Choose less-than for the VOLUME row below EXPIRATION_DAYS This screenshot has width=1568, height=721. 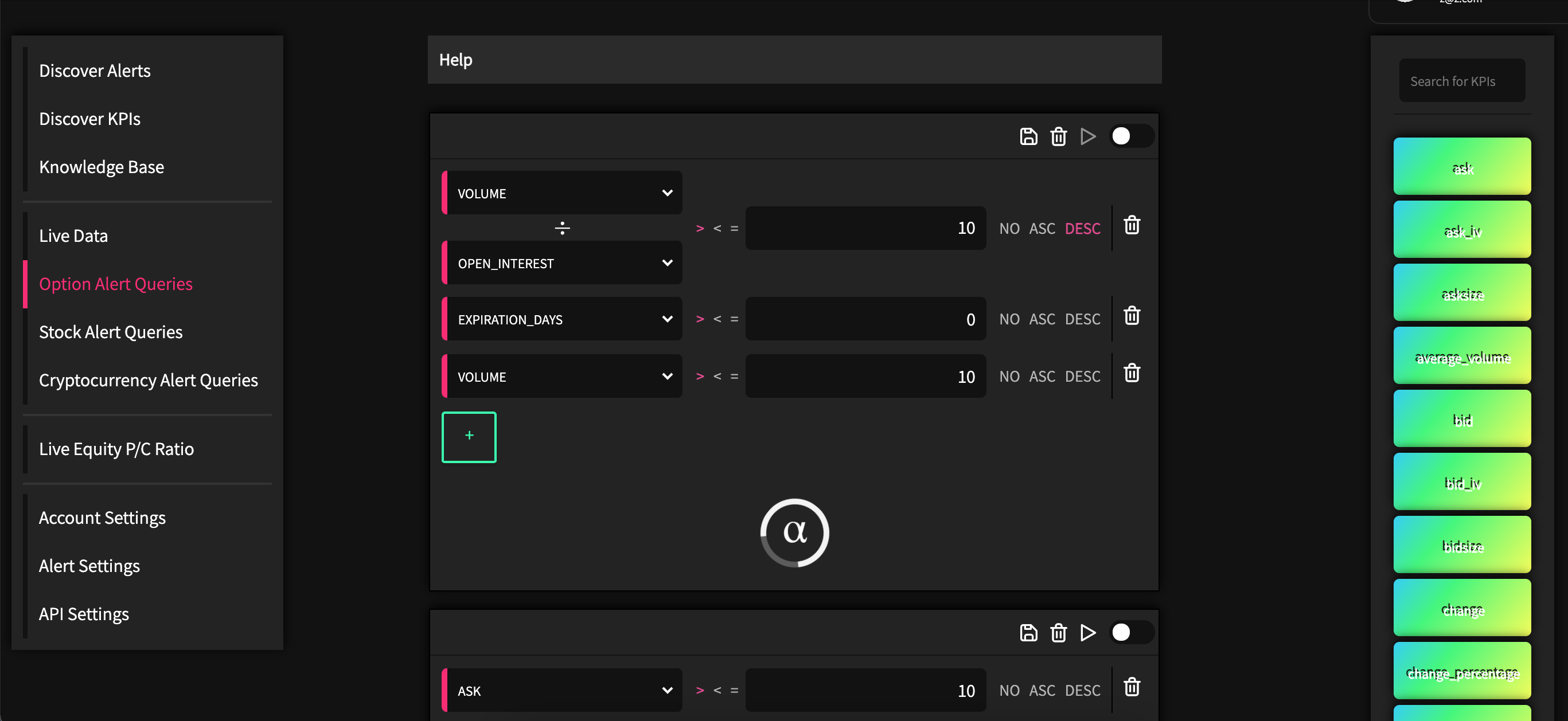pyautogui.click(x=717, y=376)
